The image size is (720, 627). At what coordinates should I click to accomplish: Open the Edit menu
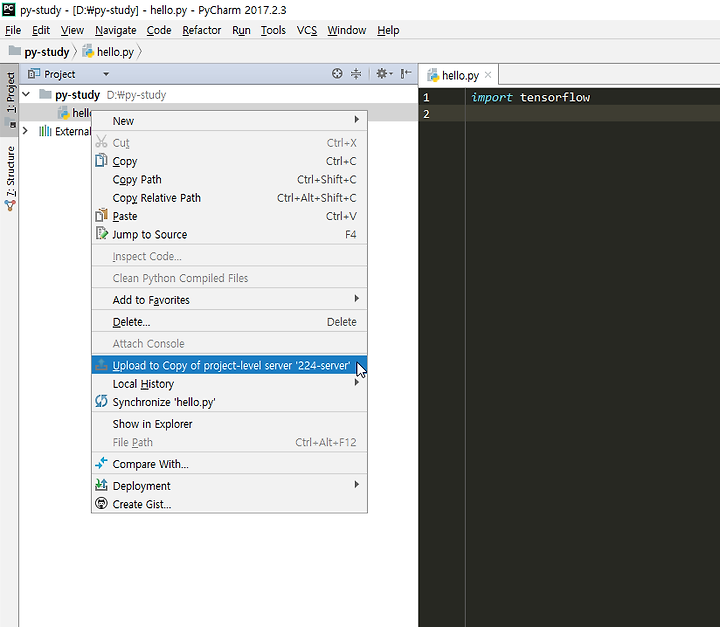[x=41, y=30]
